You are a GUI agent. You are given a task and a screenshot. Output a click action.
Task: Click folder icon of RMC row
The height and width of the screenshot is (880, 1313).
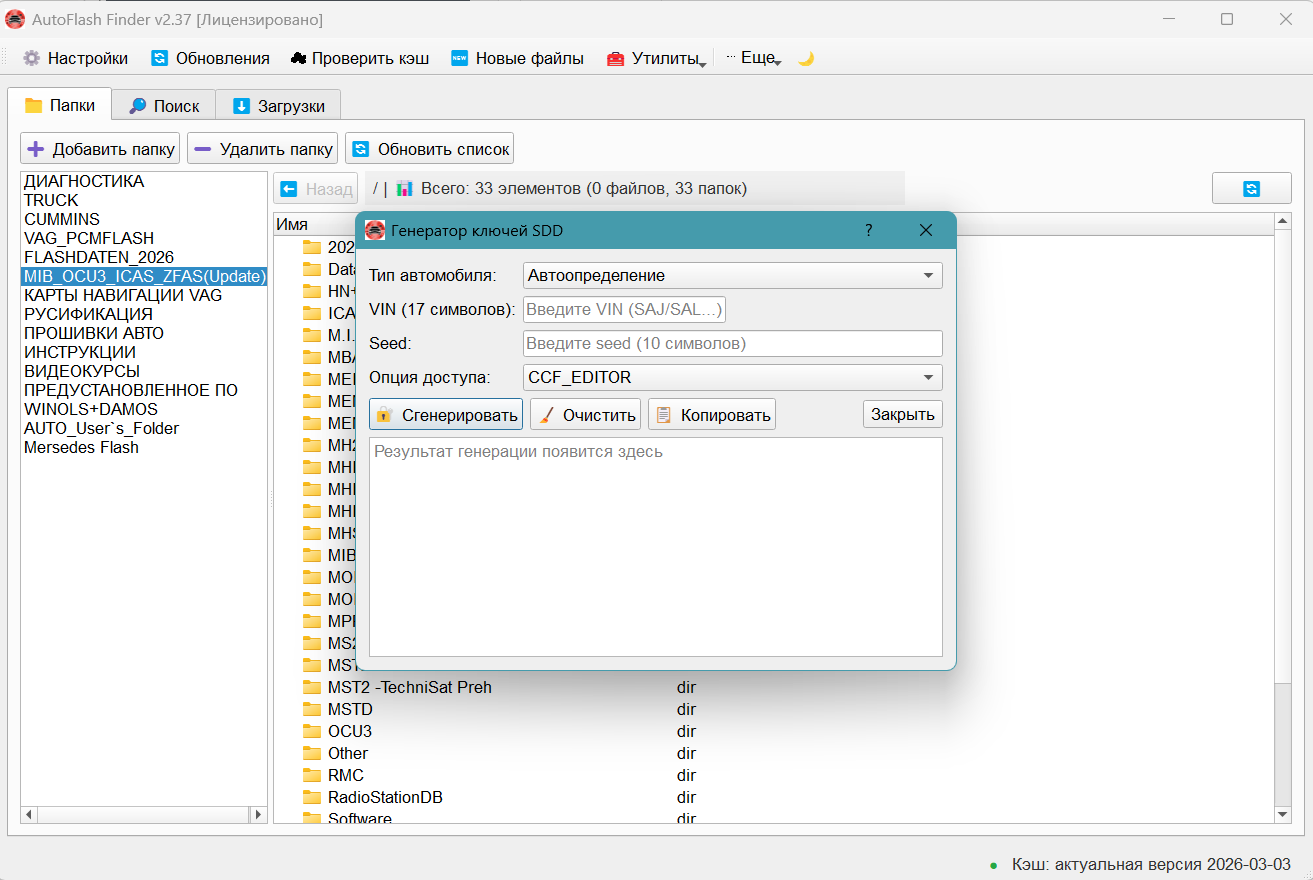(312, 775)
